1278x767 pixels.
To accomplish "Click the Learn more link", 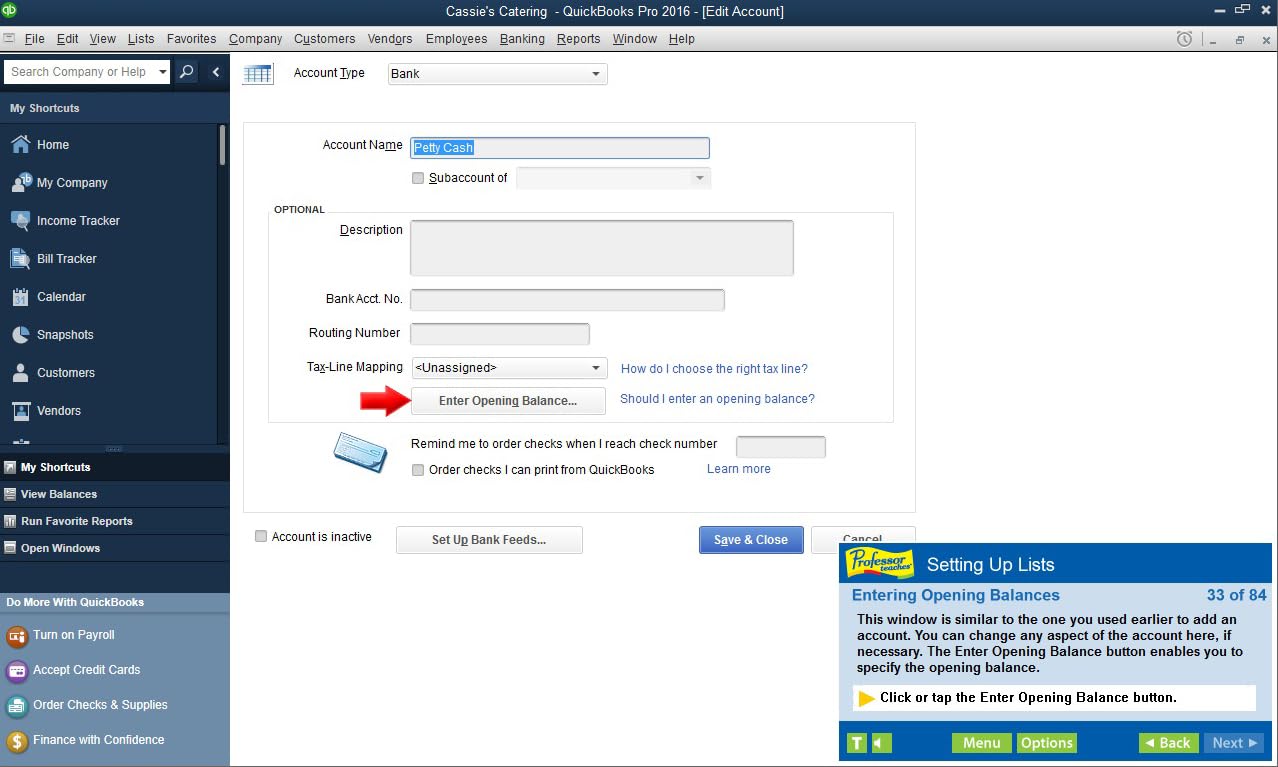I will (x=739, y=469).
